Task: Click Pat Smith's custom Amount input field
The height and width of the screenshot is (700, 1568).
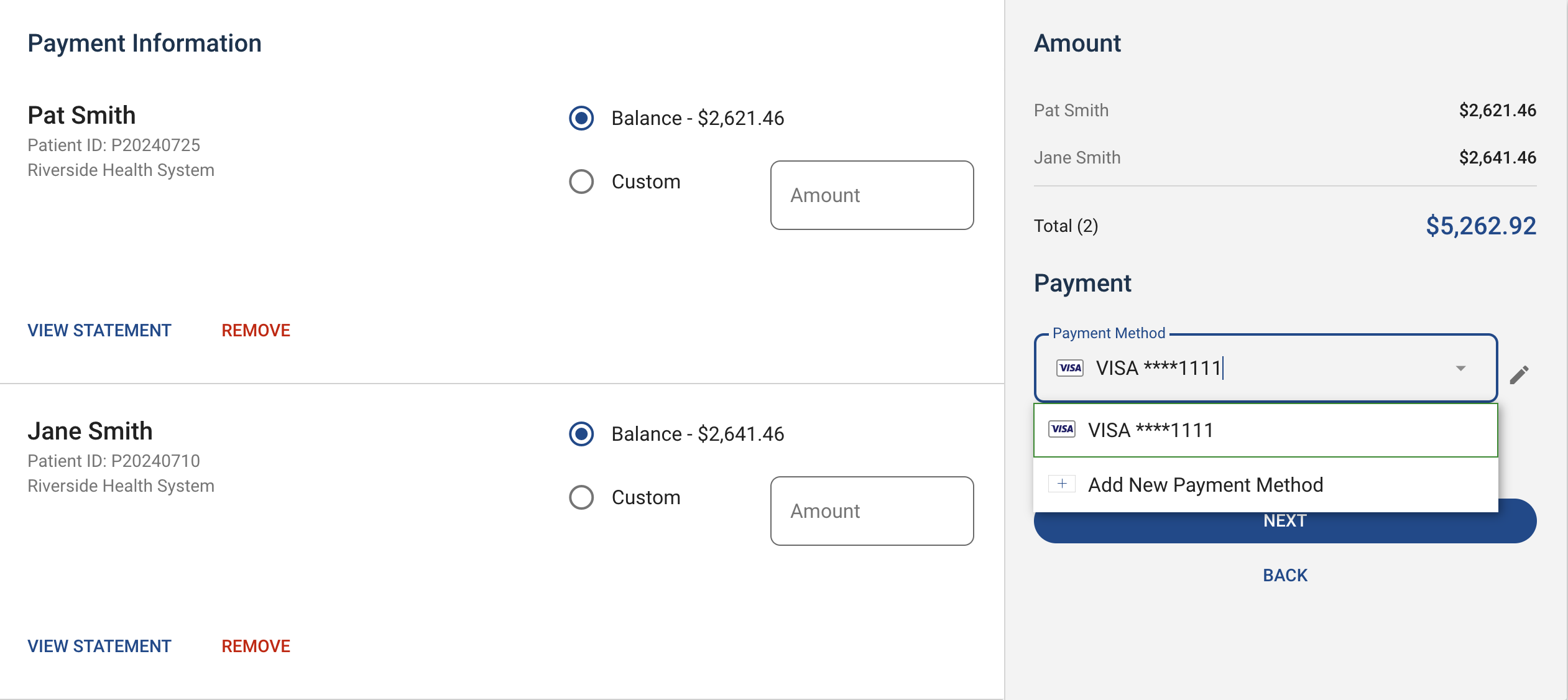Action: click(x=872, y=195)
